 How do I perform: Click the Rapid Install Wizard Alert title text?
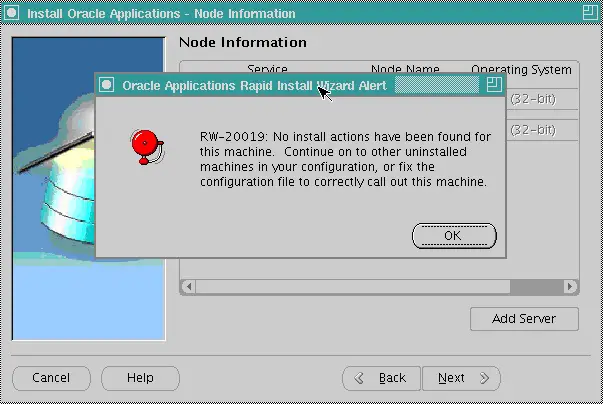click(254, 85)
